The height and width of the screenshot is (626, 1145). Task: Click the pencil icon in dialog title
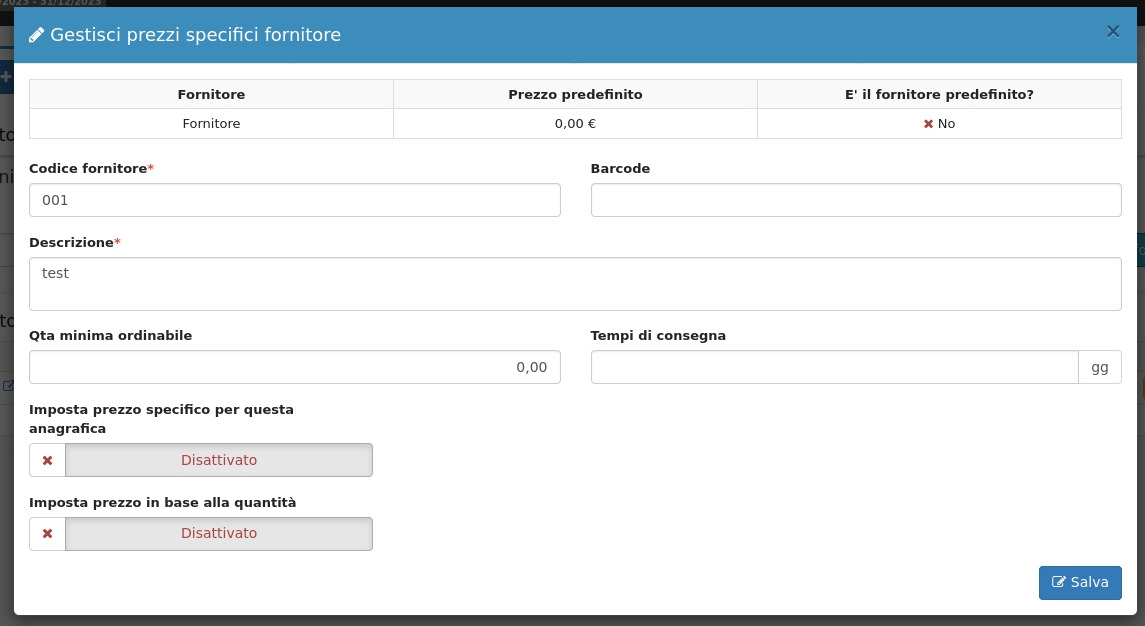coord(37,35)
